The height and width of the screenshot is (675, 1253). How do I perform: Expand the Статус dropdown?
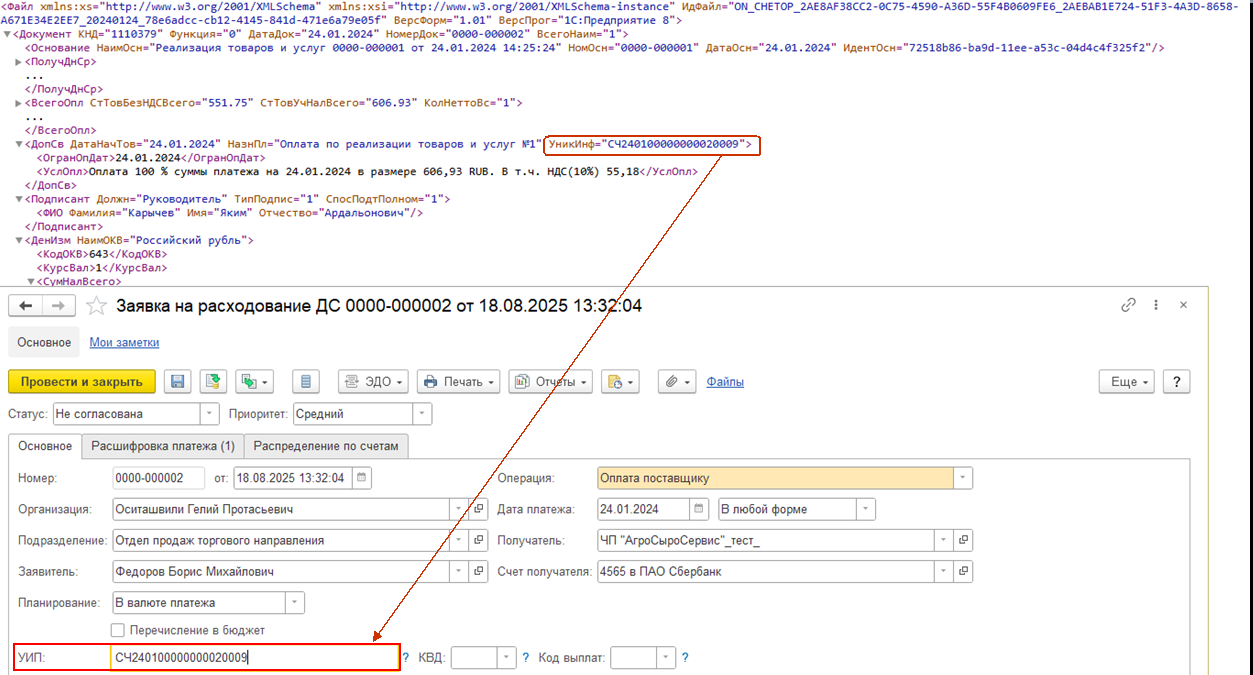click(x=210, y=413)
